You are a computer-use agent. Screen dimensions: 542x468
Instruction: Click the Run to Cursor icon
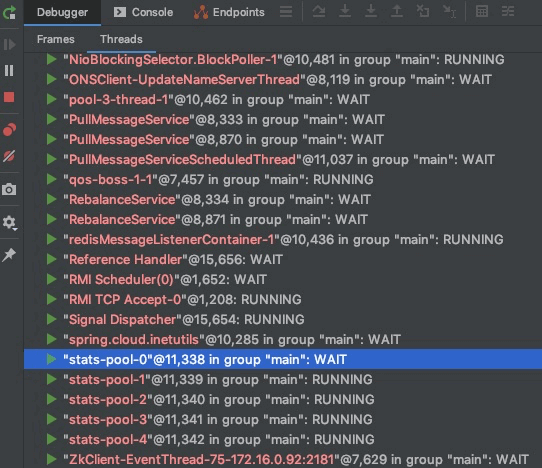(x=449, y=12)
